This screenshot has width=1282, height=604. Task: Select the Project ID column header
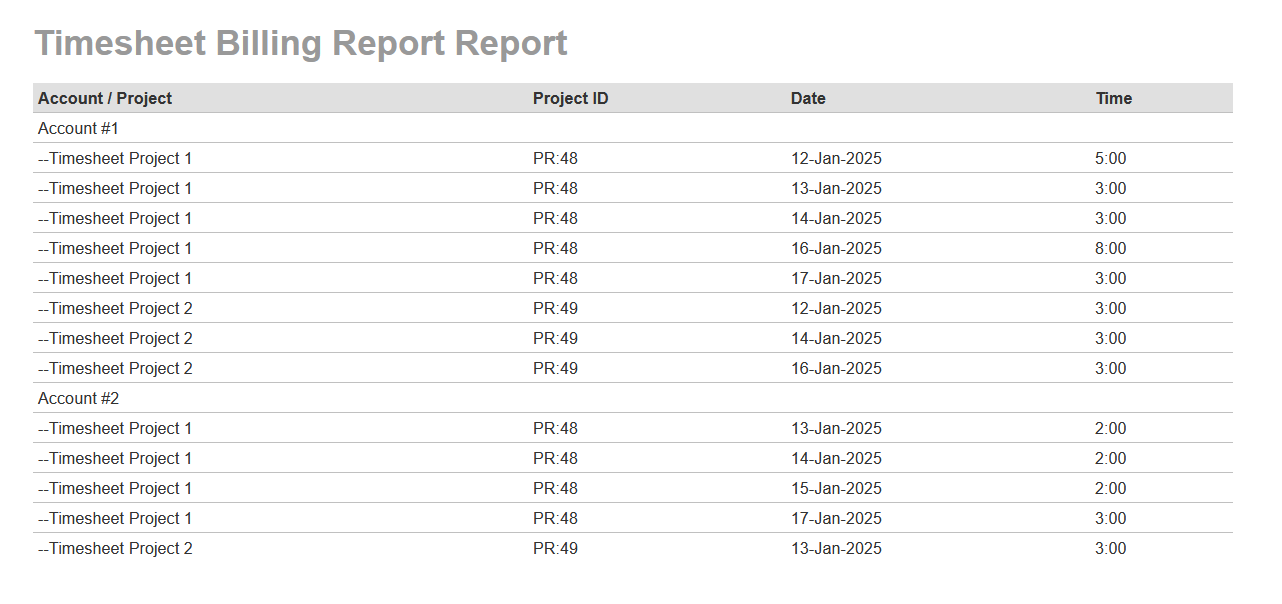click(x=570, y=98)
